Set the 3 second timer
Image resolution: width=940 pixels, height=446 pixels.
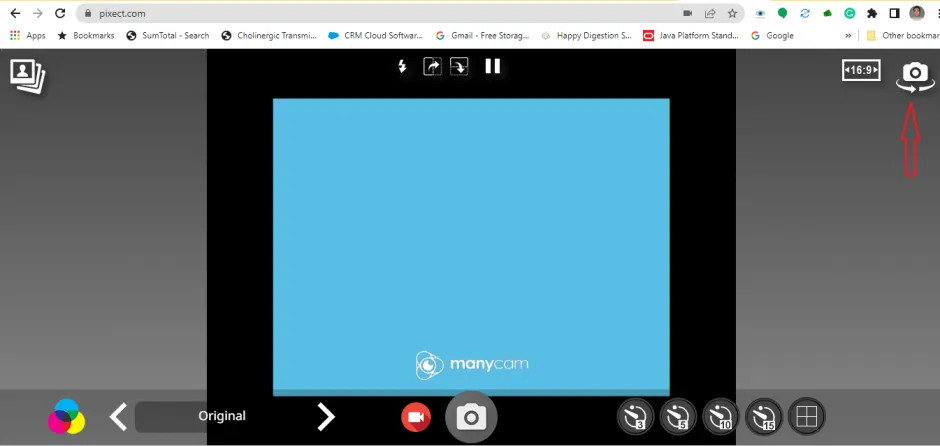[x=635, y=416]
